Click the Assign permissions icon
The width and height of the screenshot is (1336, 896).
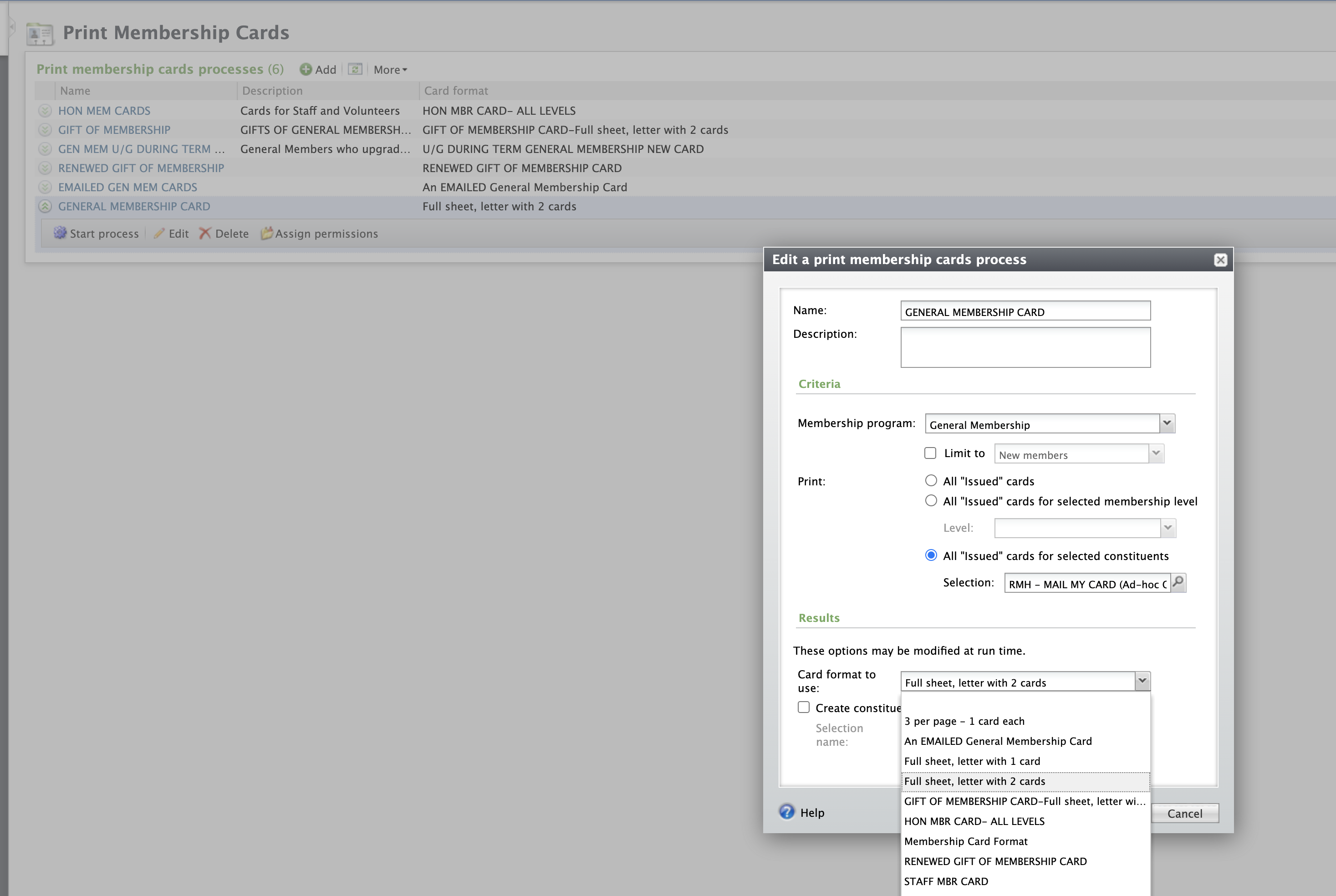(266, 233)
